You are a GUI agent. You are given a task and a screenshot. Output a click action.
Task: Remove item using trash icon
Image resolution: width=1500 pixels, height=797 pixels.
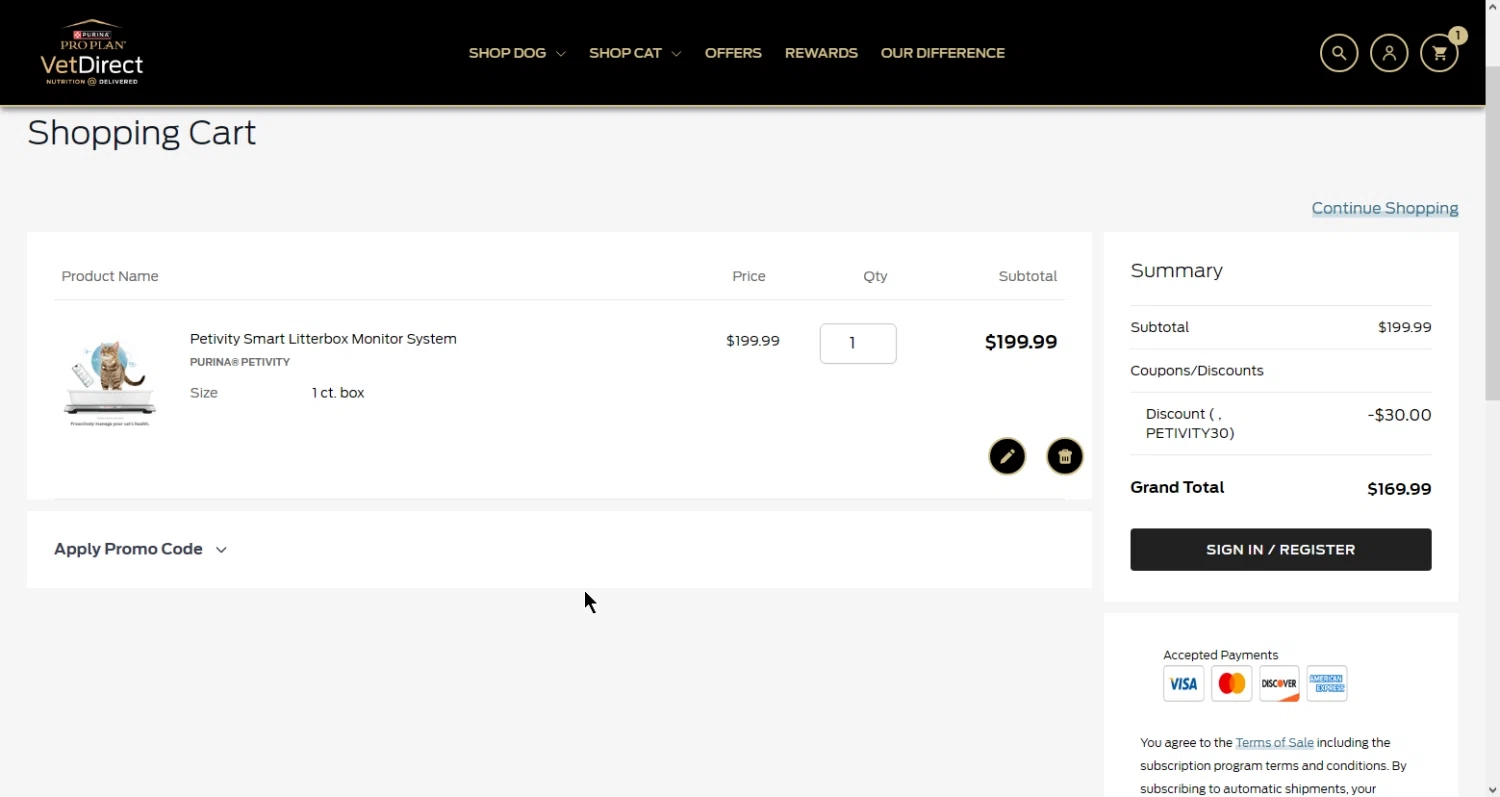click(x=1065, y=456)
